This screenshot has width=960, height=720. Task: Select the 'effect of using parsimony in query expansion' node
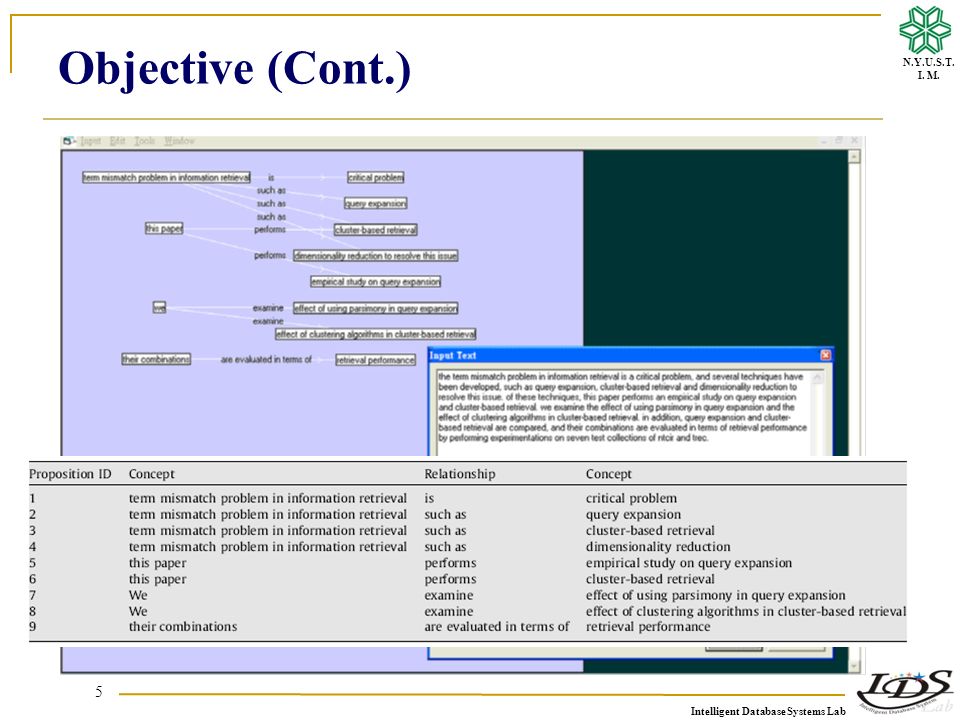point(375,308)
